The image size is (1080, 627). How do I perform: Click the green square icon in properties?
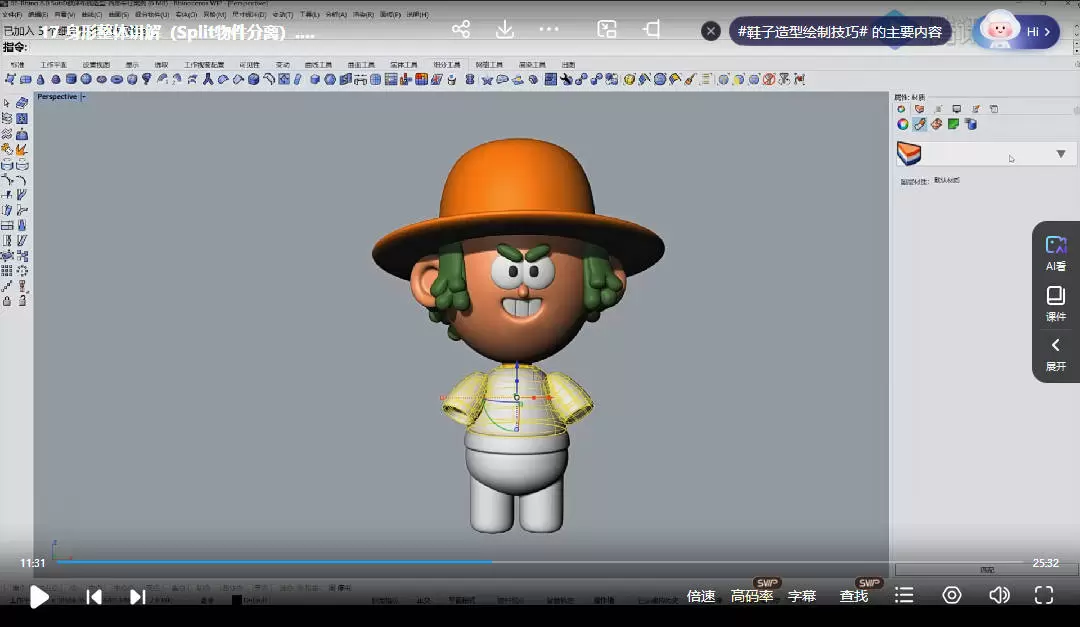tap(953, 124)
